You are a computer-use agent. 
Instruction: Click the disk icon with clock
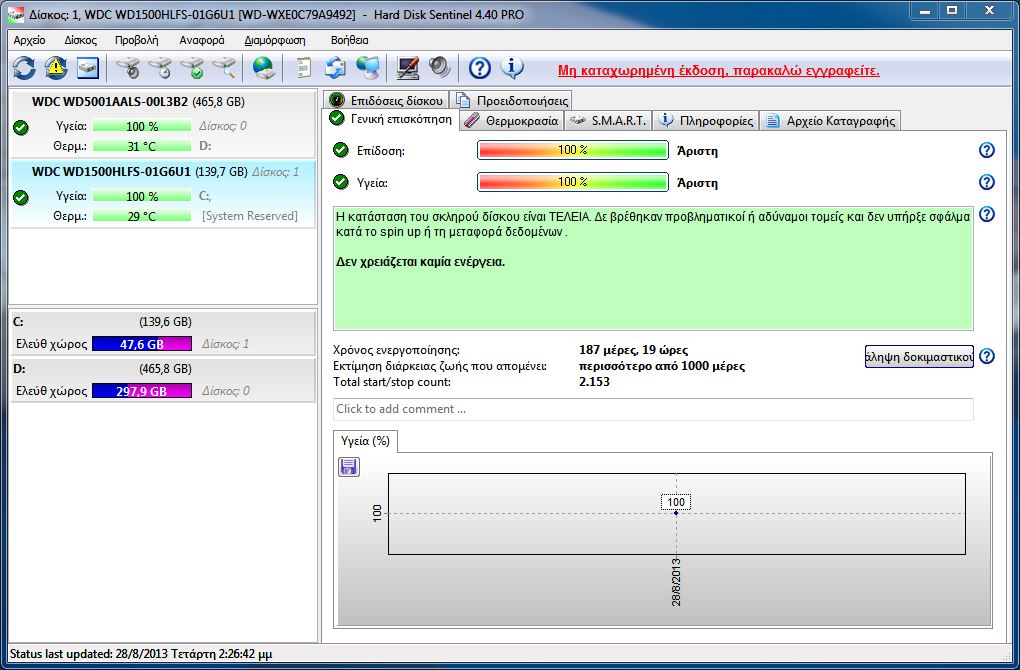(x=160, y=68)
